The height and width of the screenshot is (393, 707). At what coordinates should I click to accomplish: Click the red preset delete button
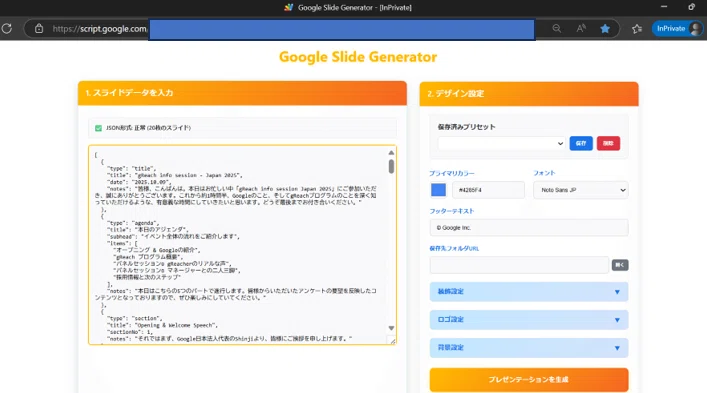point(608,143)
